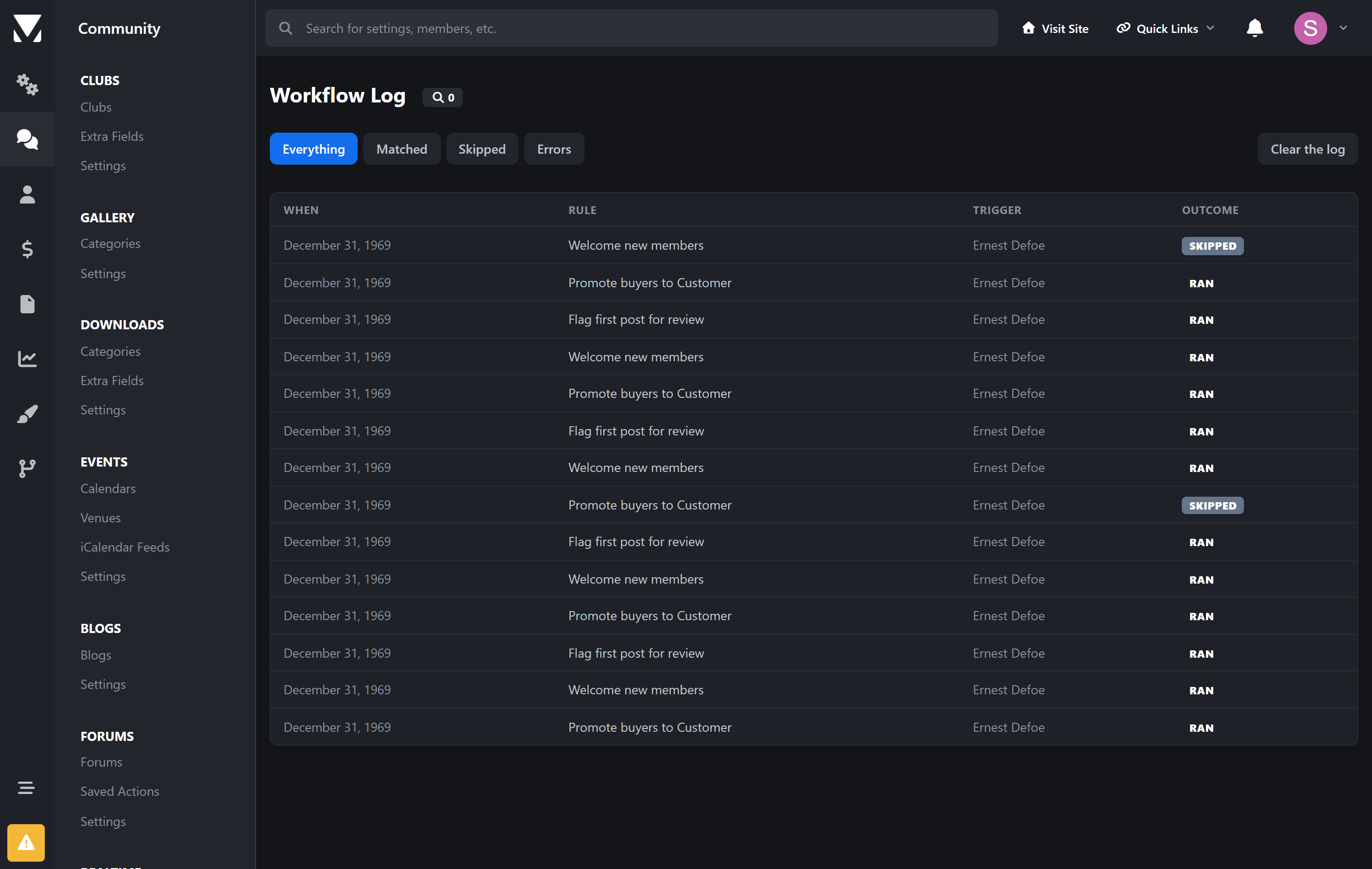Switch to the Matched tab

pyautogui.click(x=402, y=149)
